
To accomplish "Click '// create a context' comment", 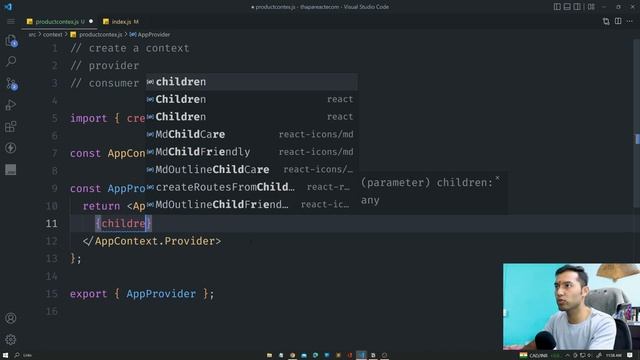I will (x=130, y=48).
